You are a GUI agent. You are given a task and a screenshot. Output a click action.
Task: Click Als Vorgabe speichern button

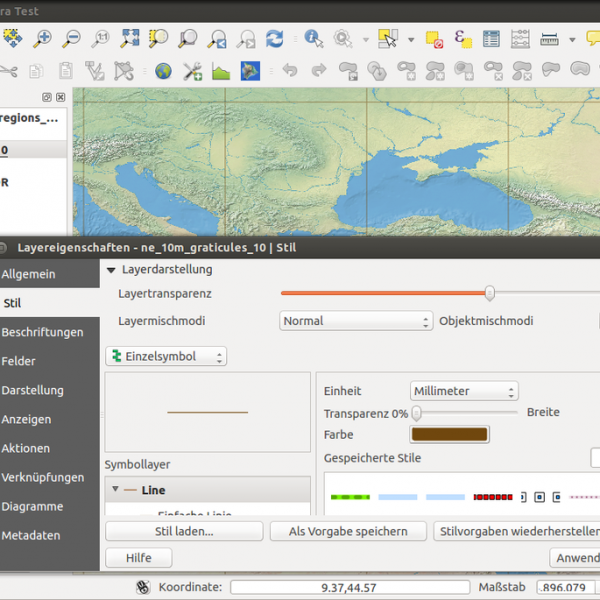[348, 532]
